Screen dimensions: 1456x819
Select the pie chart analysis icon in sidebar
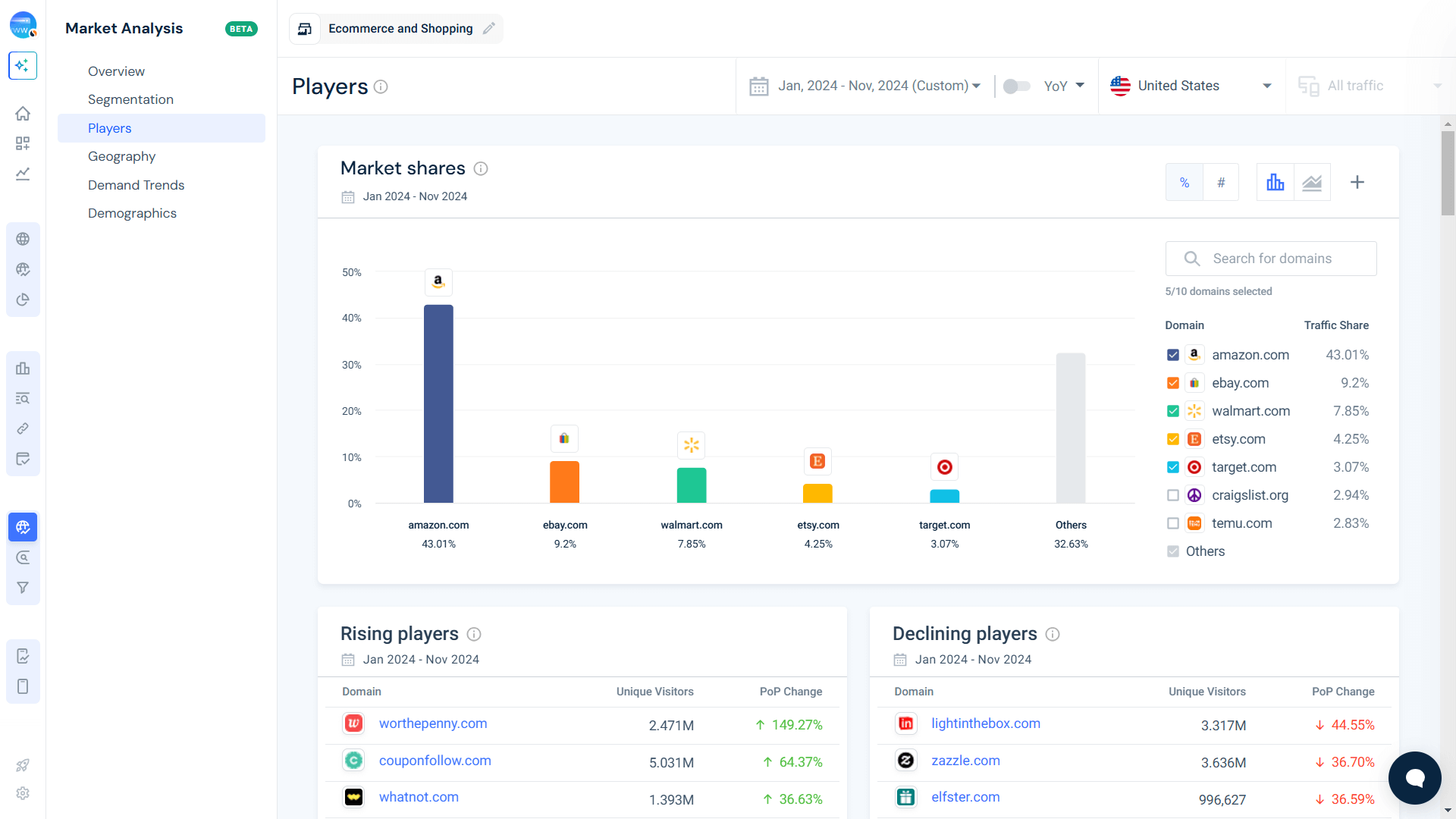coord(23,300)
